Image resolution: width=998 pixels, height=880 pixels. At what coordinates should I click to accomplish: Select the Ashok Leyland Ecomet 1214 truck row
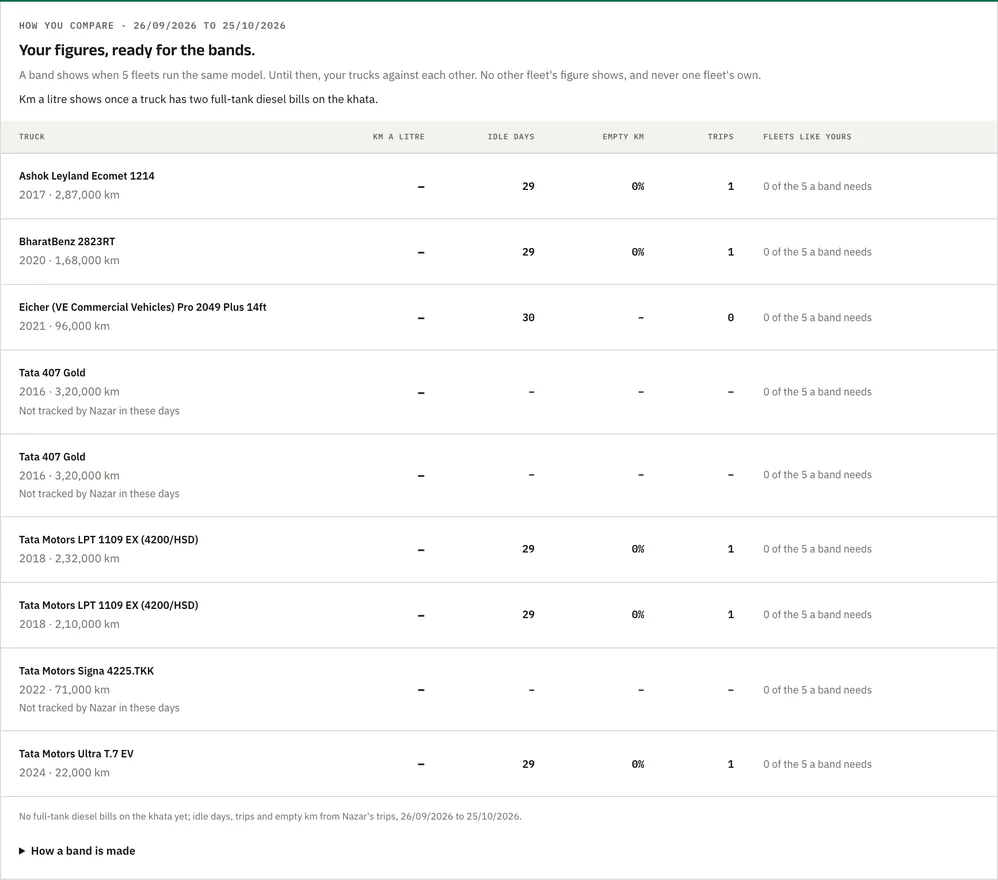pyautogui.click(x=499, y=186)
